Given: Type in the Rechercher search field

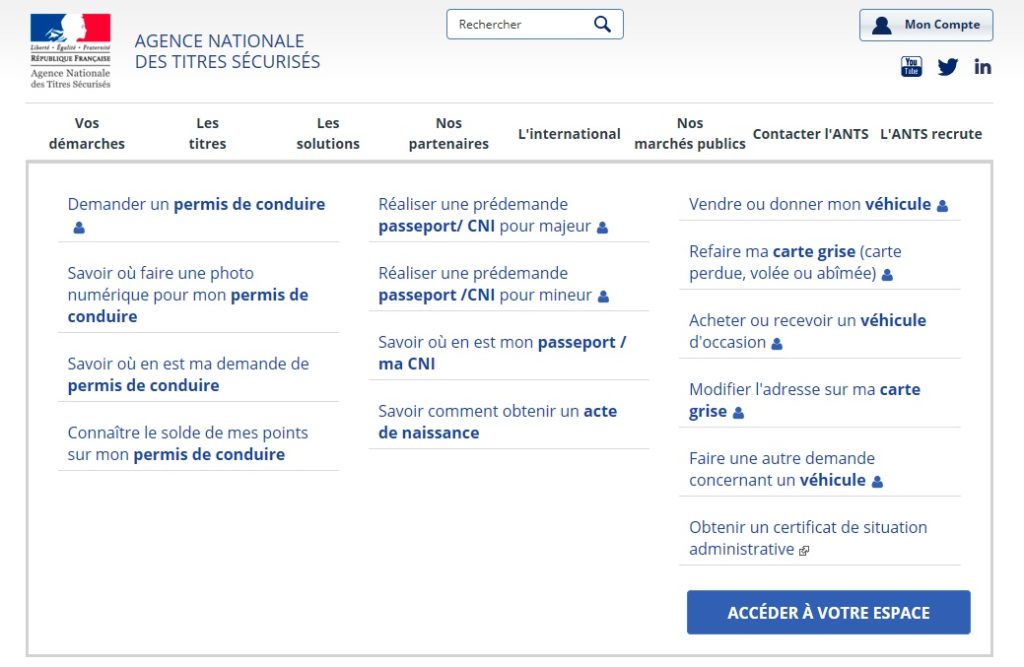Looking at the screenshot, I should (520, 24).
